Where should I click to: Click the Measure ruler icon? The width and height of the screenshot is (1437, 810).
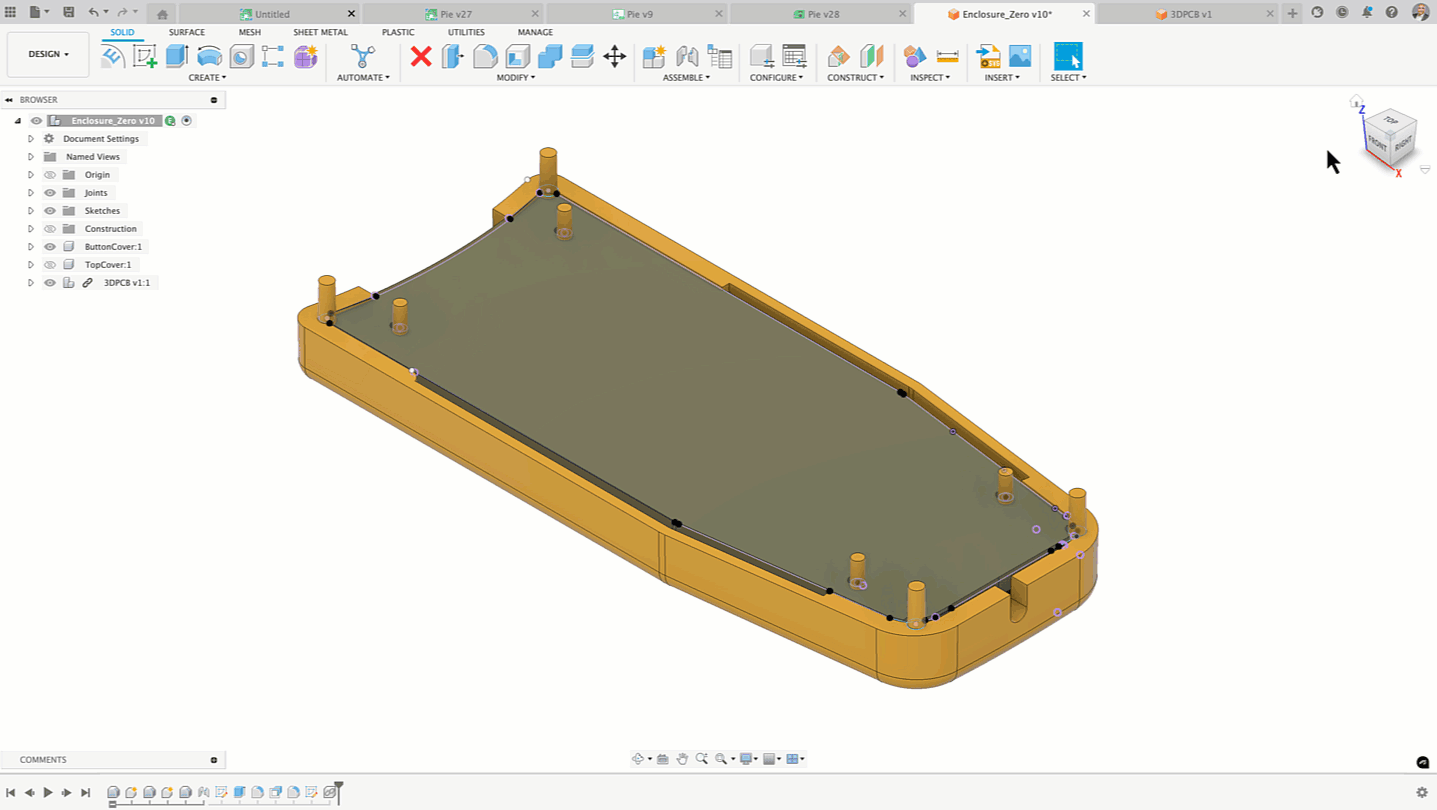pos(947,56)
